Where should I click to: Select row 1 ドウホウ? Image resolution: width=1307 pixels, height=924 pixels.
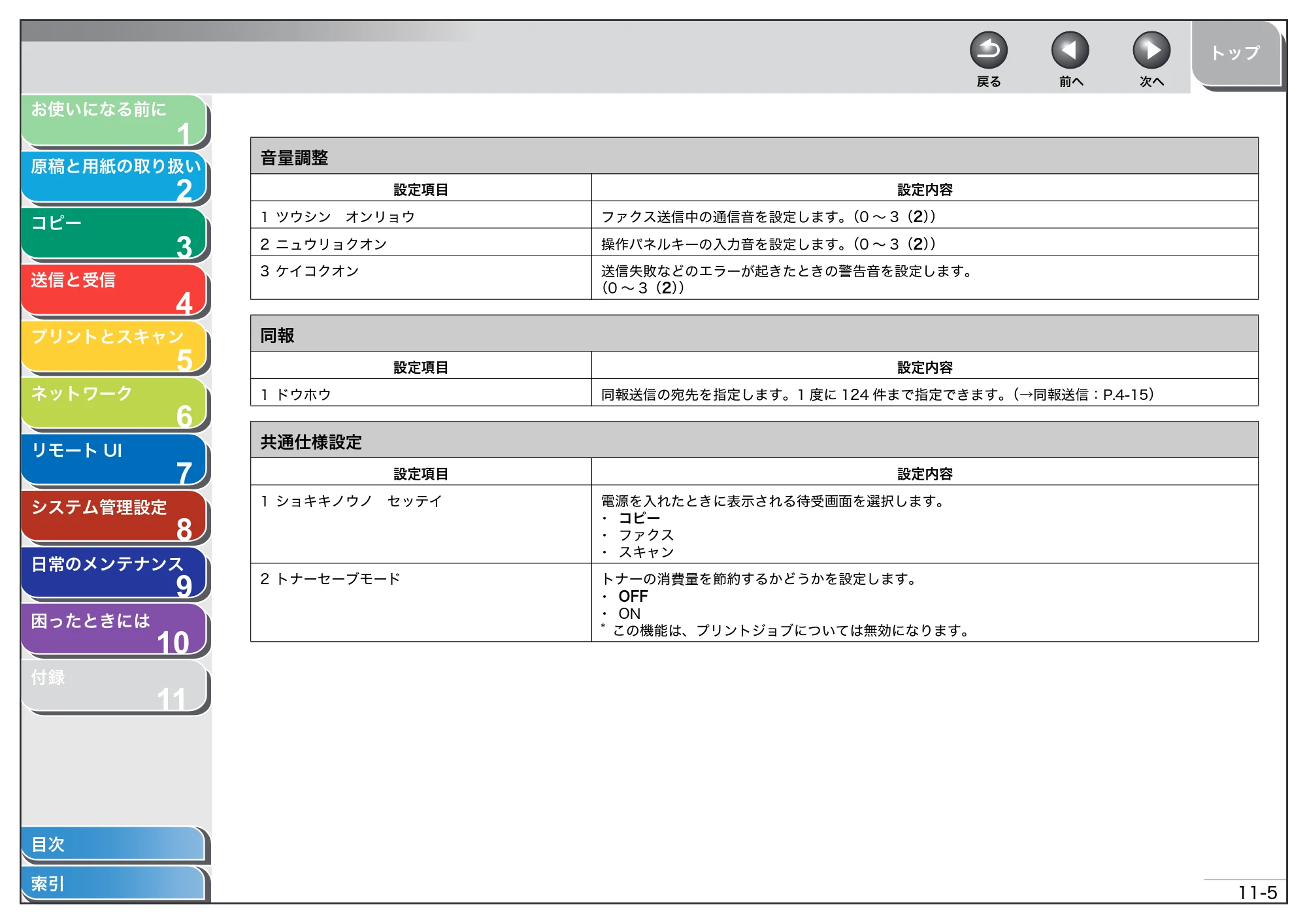coord(754,393)
